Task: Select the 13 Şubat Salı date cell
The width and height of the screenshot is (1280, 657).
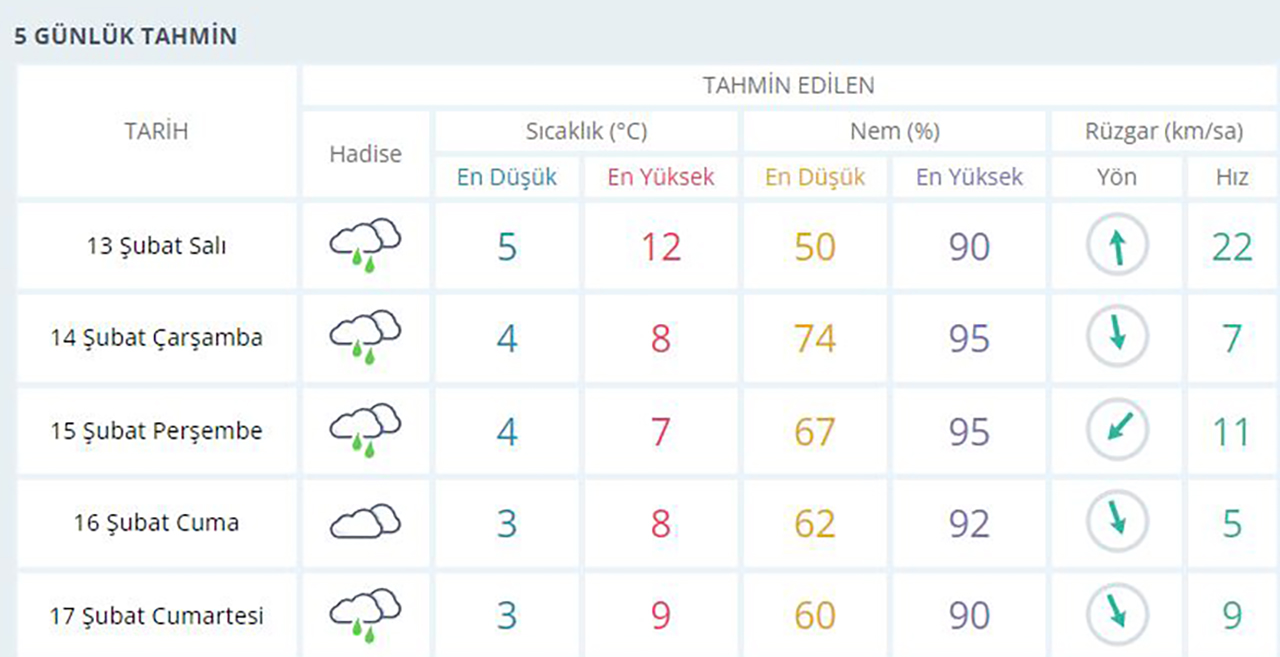Action: click(156, 246)
